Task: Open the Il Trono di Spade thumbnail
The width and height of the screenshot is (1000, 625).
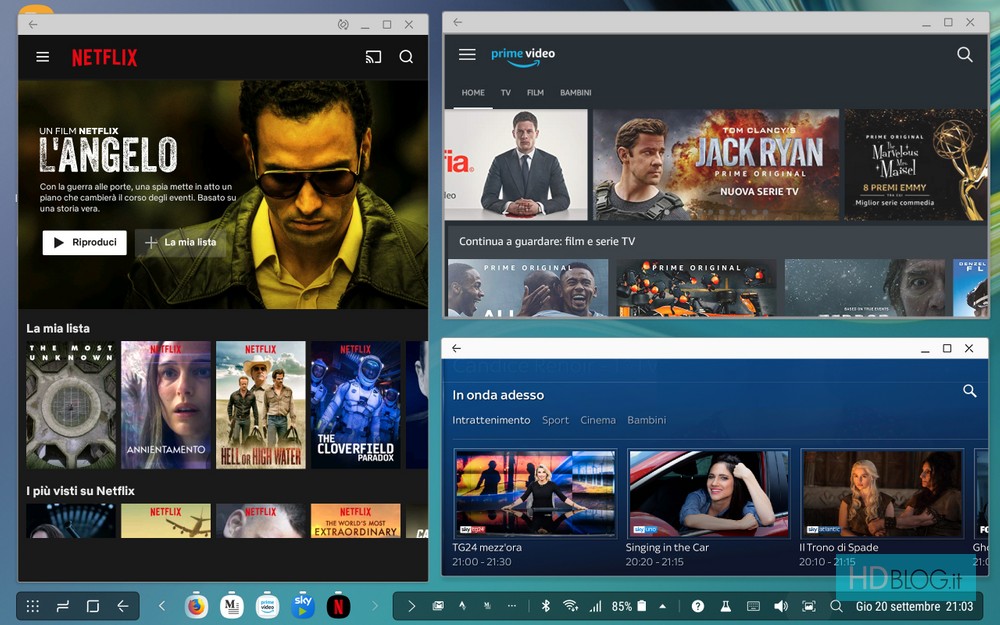Action: click(x=882, y=493)
